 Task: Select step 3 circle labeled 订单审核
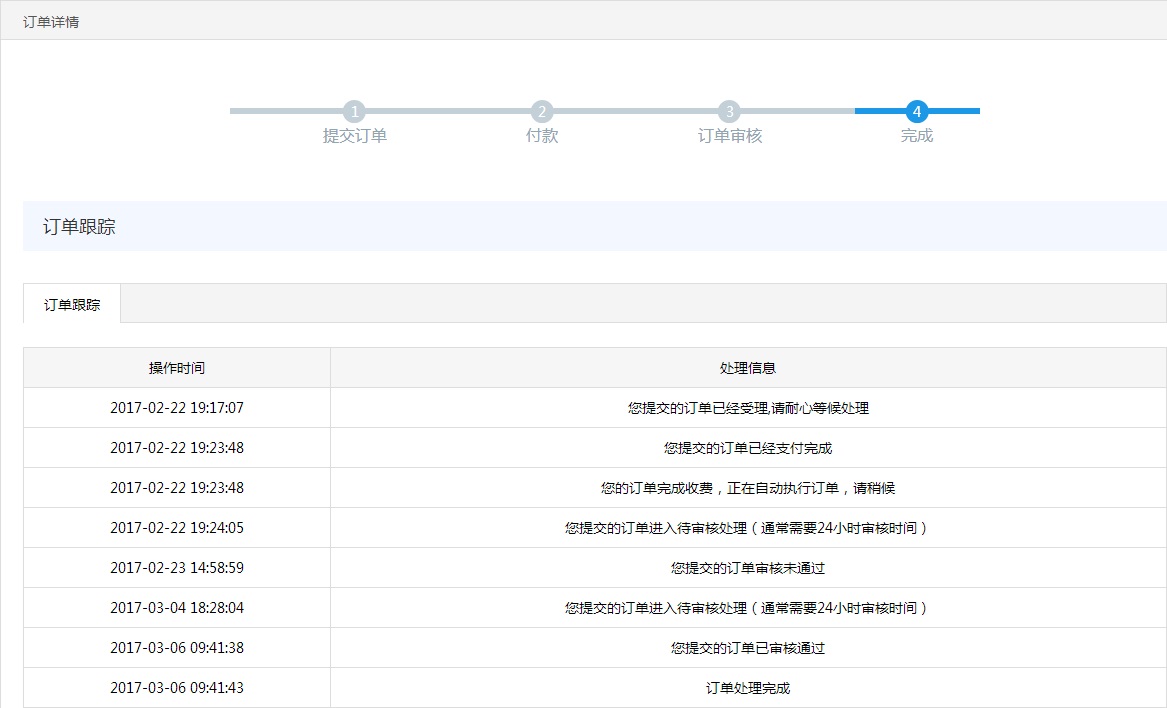[x=729, y=111]
